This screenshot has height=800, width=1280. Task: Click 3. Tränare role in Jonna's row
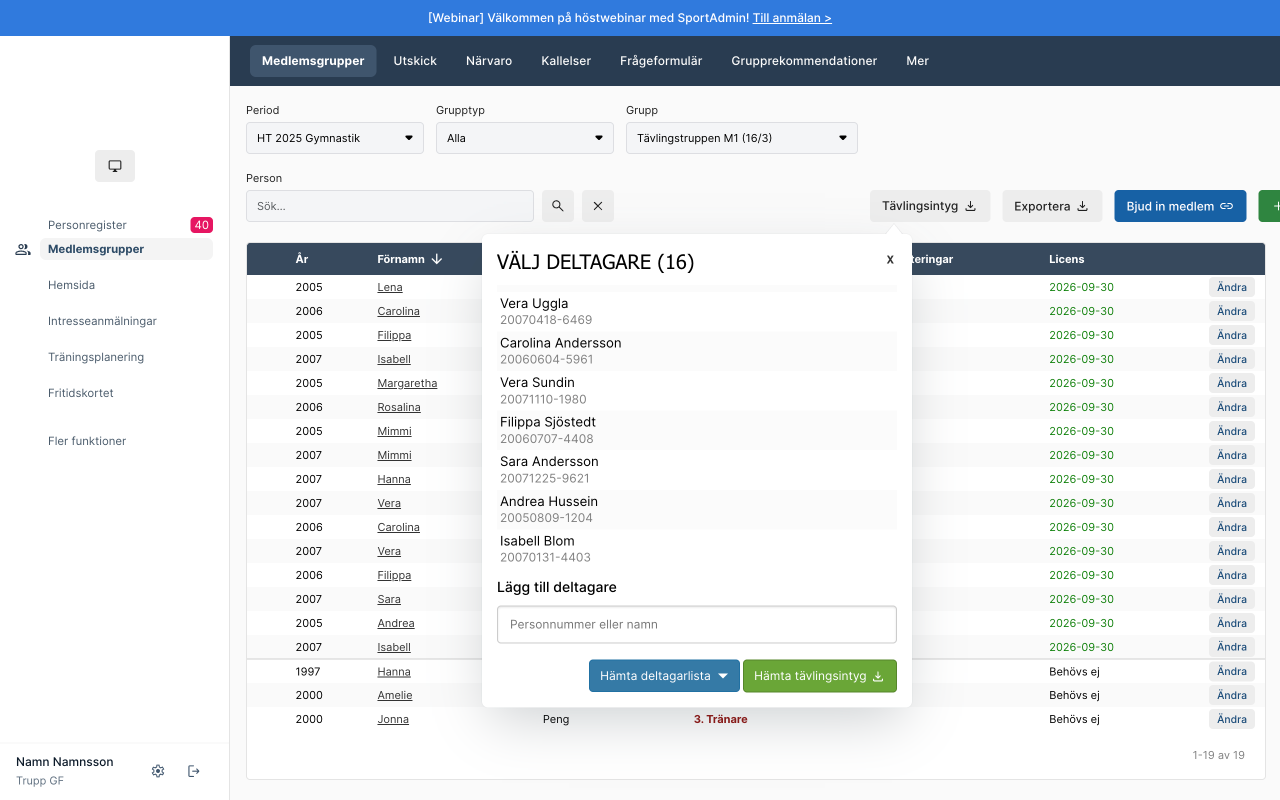pos(721,719)
